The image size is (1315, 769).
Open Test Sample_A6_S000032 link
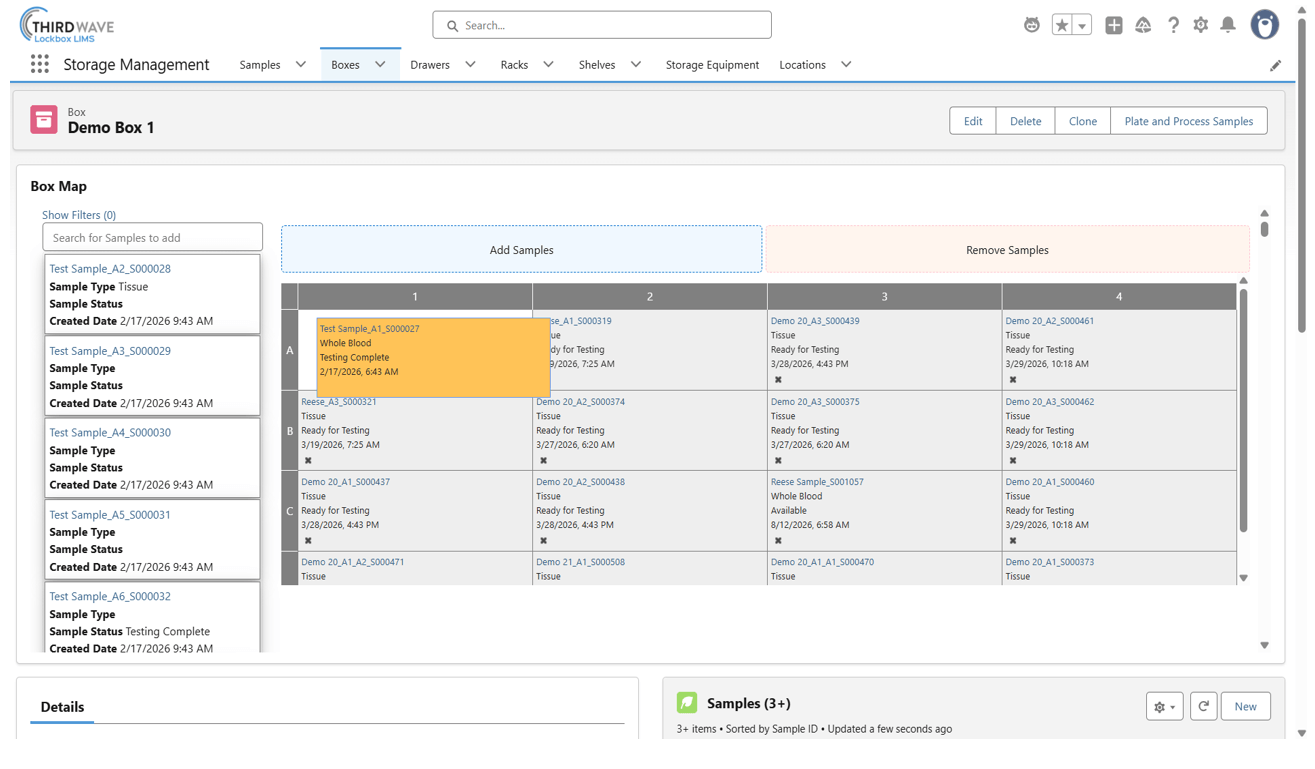click(110, 597)
